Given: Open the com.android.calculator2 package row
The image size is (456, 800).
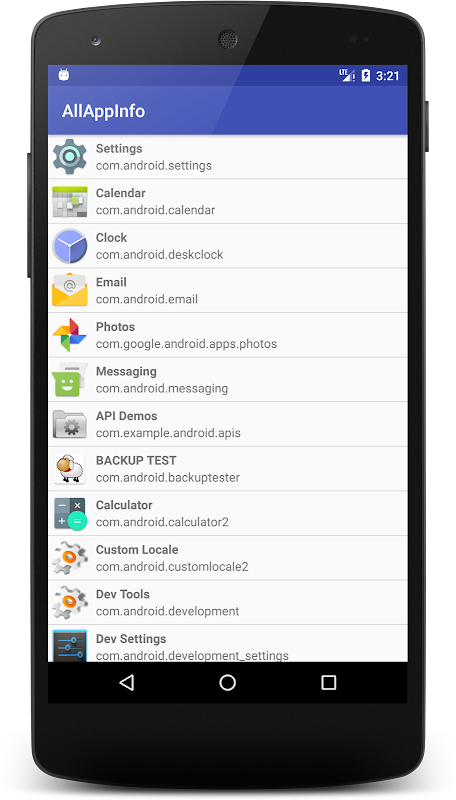Looking at the screenshot, I should [x=227, y=513].
